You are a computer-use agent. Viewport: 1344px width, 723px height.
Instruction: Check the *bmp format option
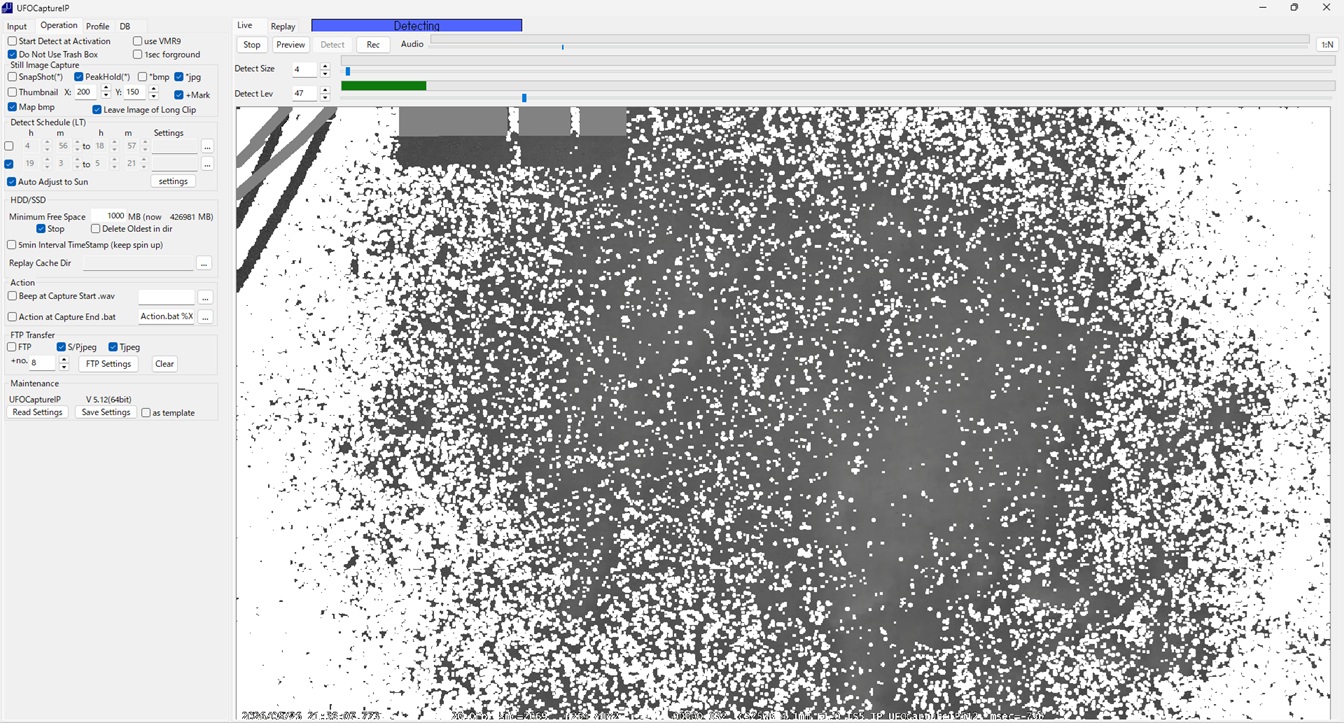click(x=142, y=77)
